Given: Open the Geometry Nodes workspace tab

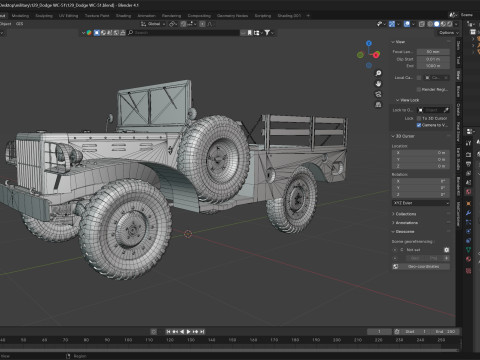Looking at the screenshot, I should pyautogui.click(x=232, y=16).
